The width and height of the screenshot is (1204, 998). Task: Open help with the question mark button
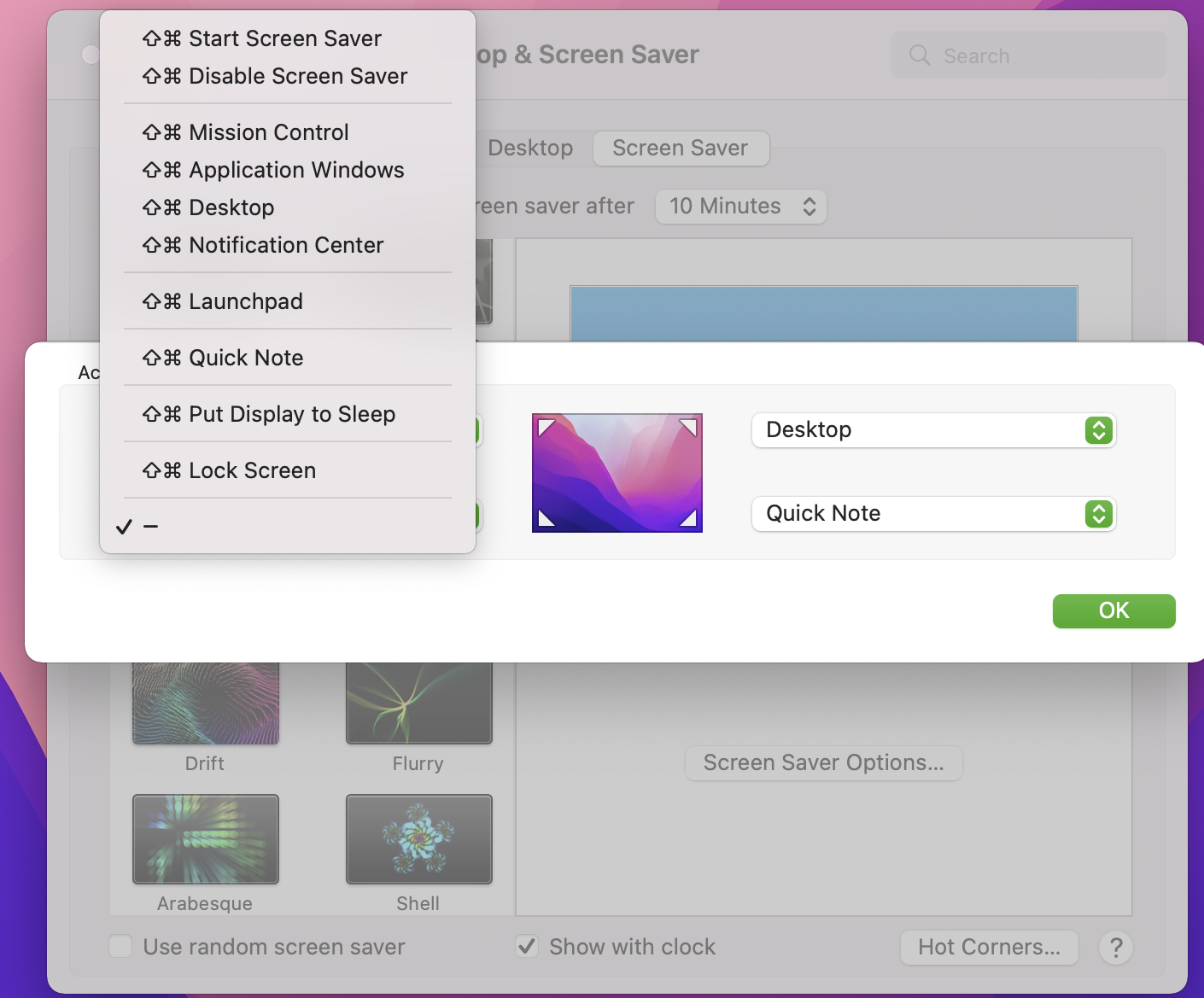pyautogui.click(x=1116, y=948)
